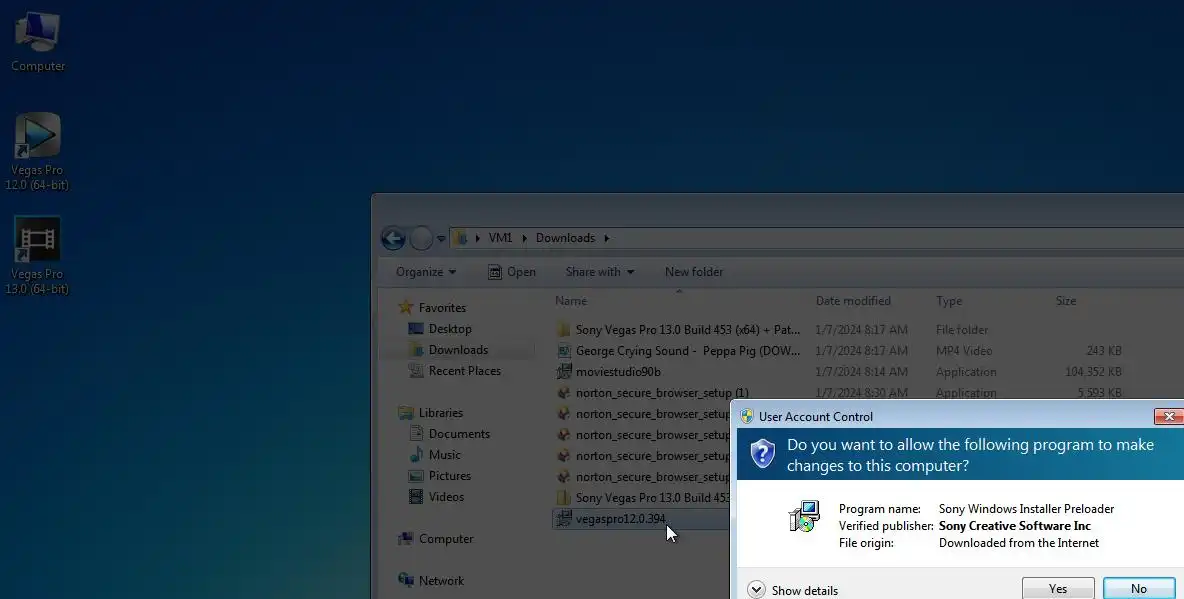The height and width of the screenshot is (599, 1184).
Task: Select Downloads under Favorites
Action: click(x=458, y=350)
